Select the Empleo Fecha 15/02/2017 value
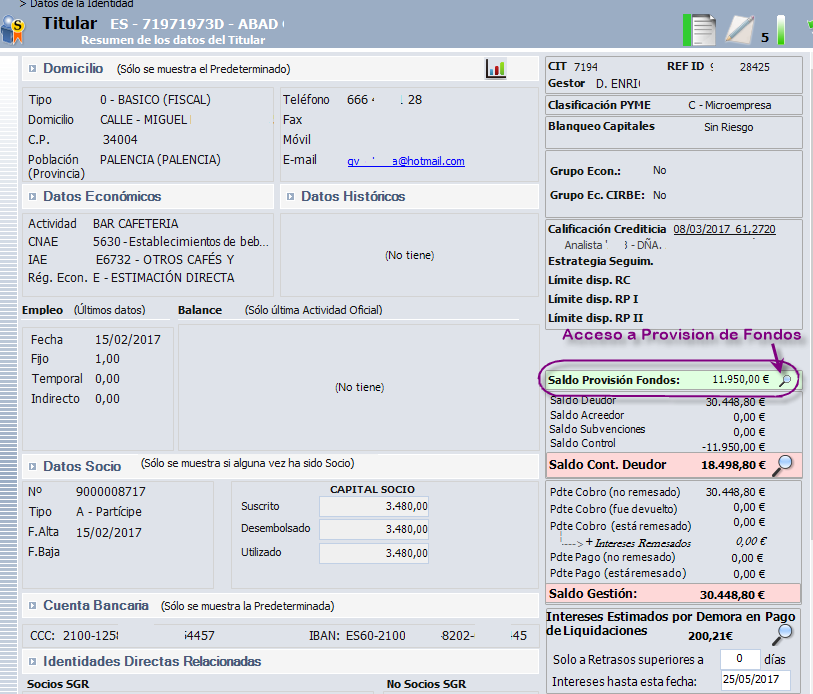The height and width of the screenshot is (694, 813). 128,340
